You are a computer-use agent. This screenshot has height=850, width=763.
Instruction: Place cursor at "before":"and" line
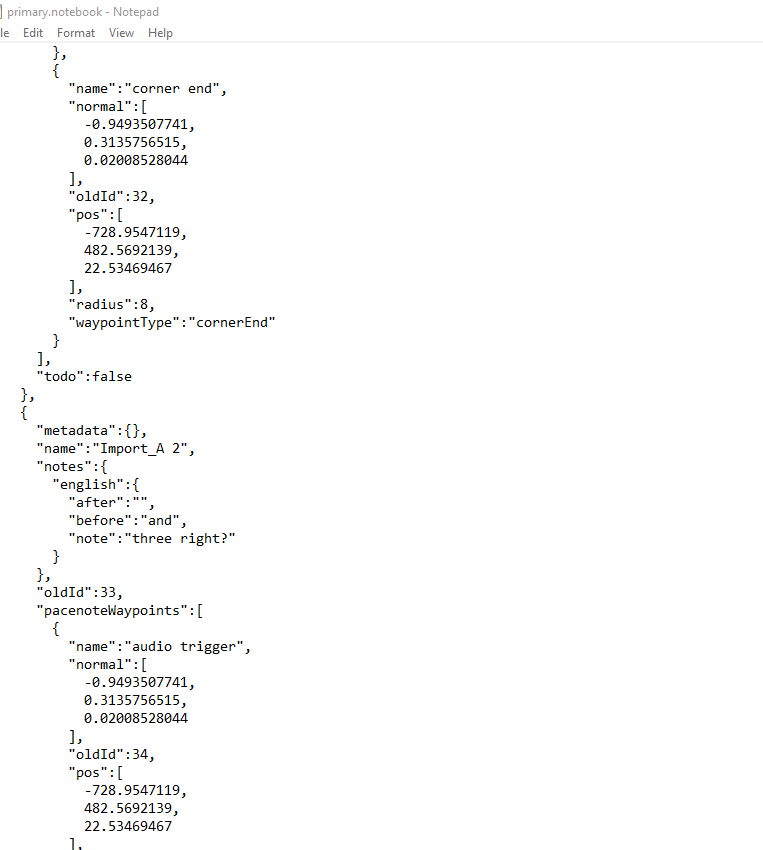[128, 521]
